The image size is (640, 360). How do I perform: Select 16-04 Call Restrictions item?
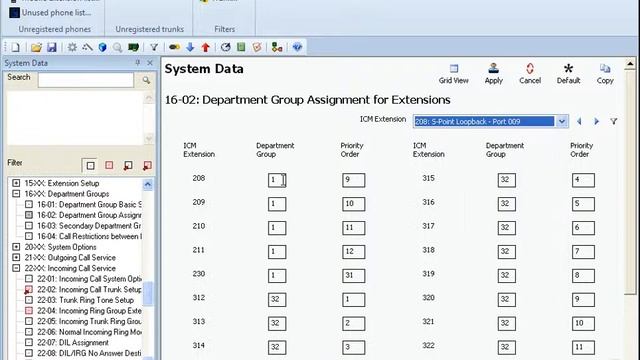(89, 236)
